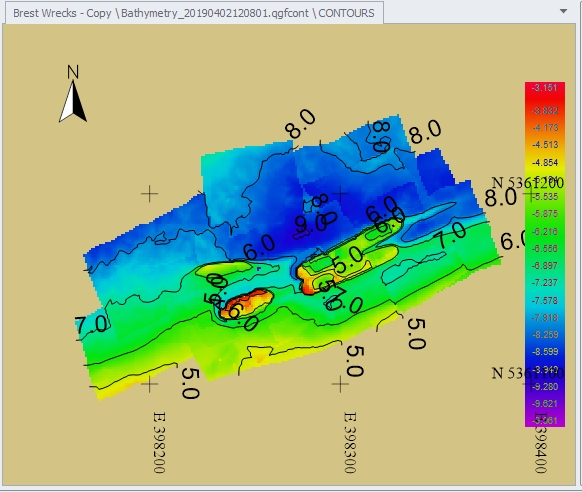
Task: Click the 7.0 contour label at west edge
Action: [91, 324]
